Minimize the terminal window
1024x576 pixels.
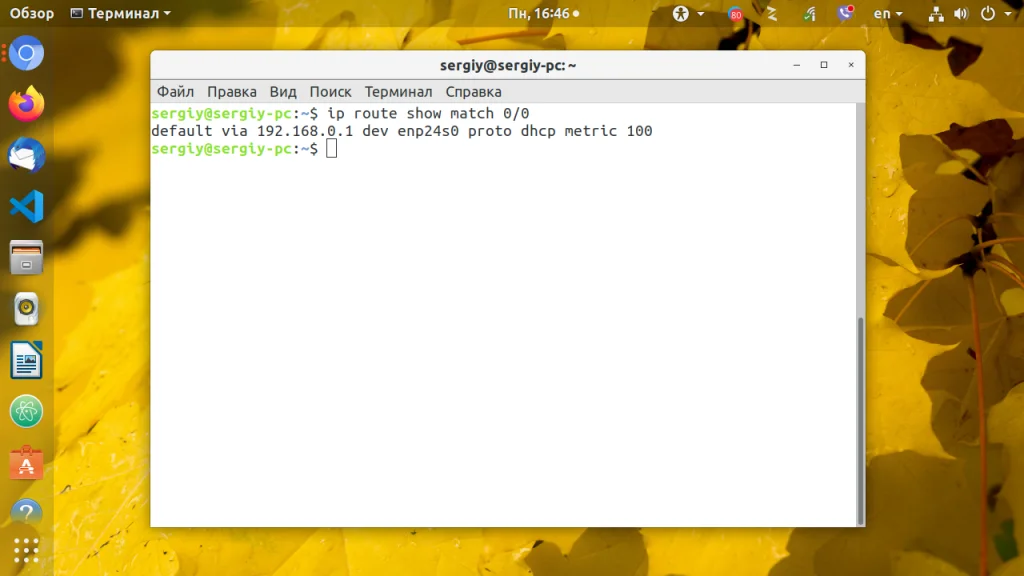click(797, 65)
